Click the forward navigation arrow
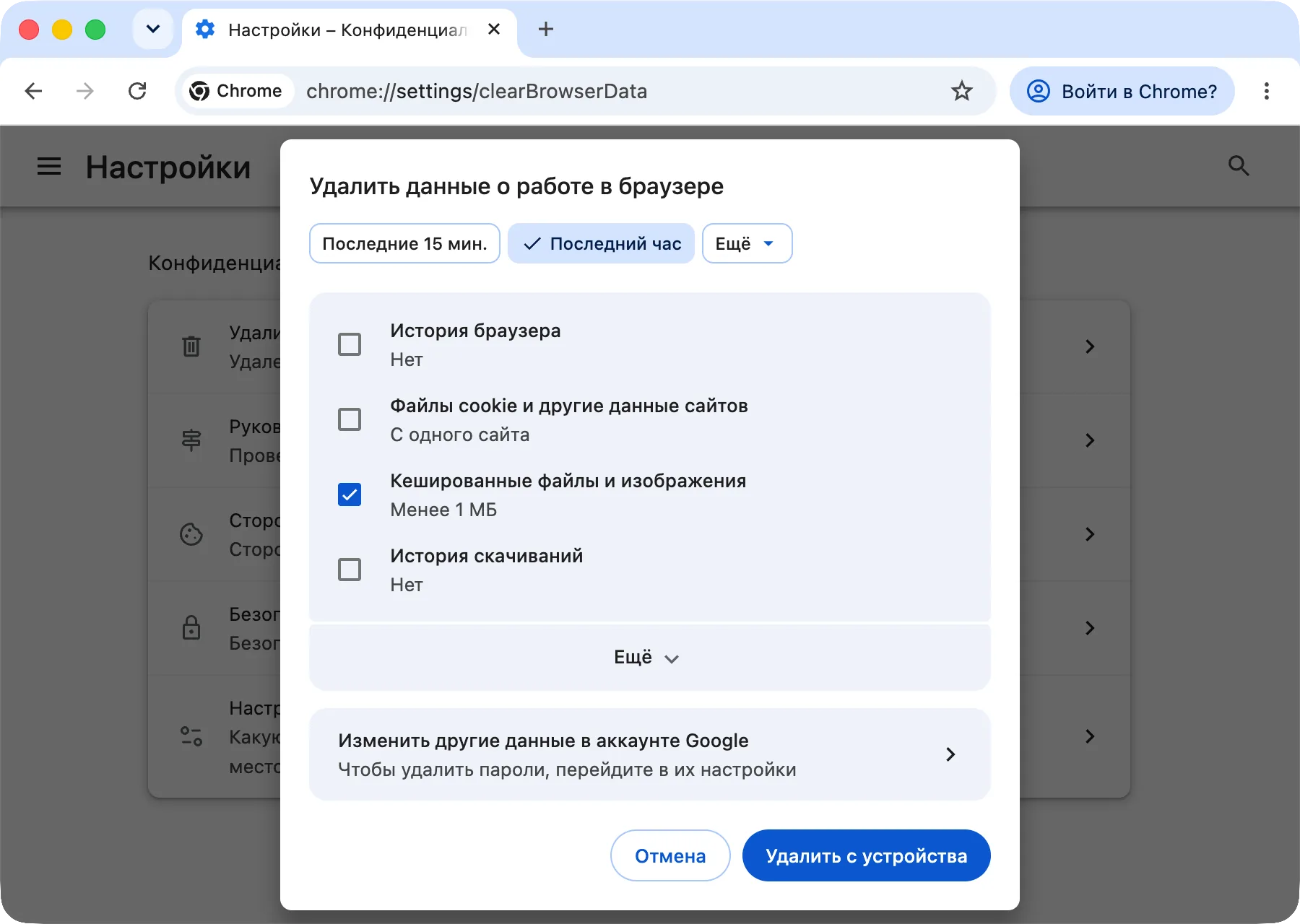1300x924 pixels. click(85, 91)
